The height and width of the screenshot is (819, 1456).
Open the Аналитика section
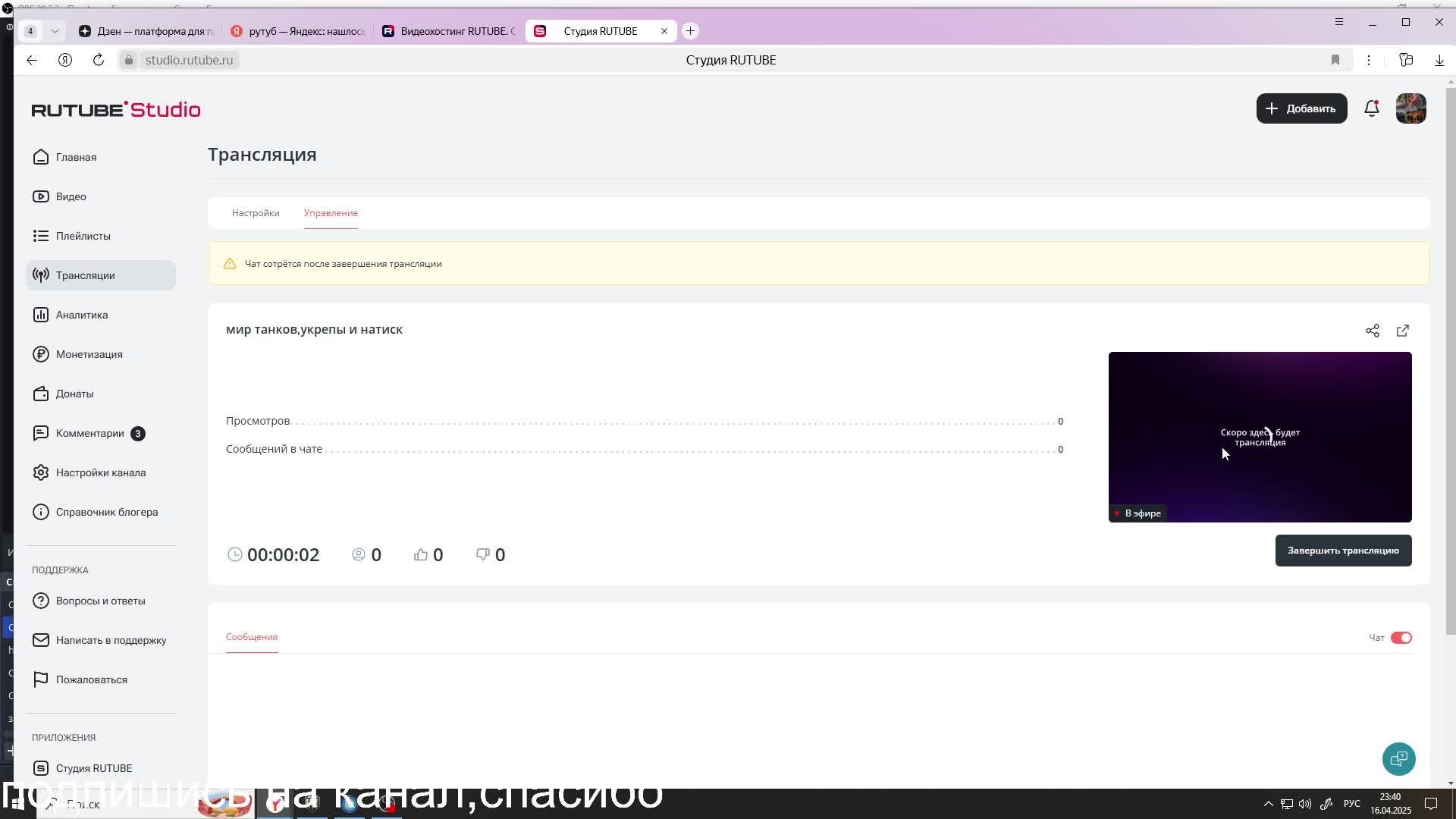[101, 315]
